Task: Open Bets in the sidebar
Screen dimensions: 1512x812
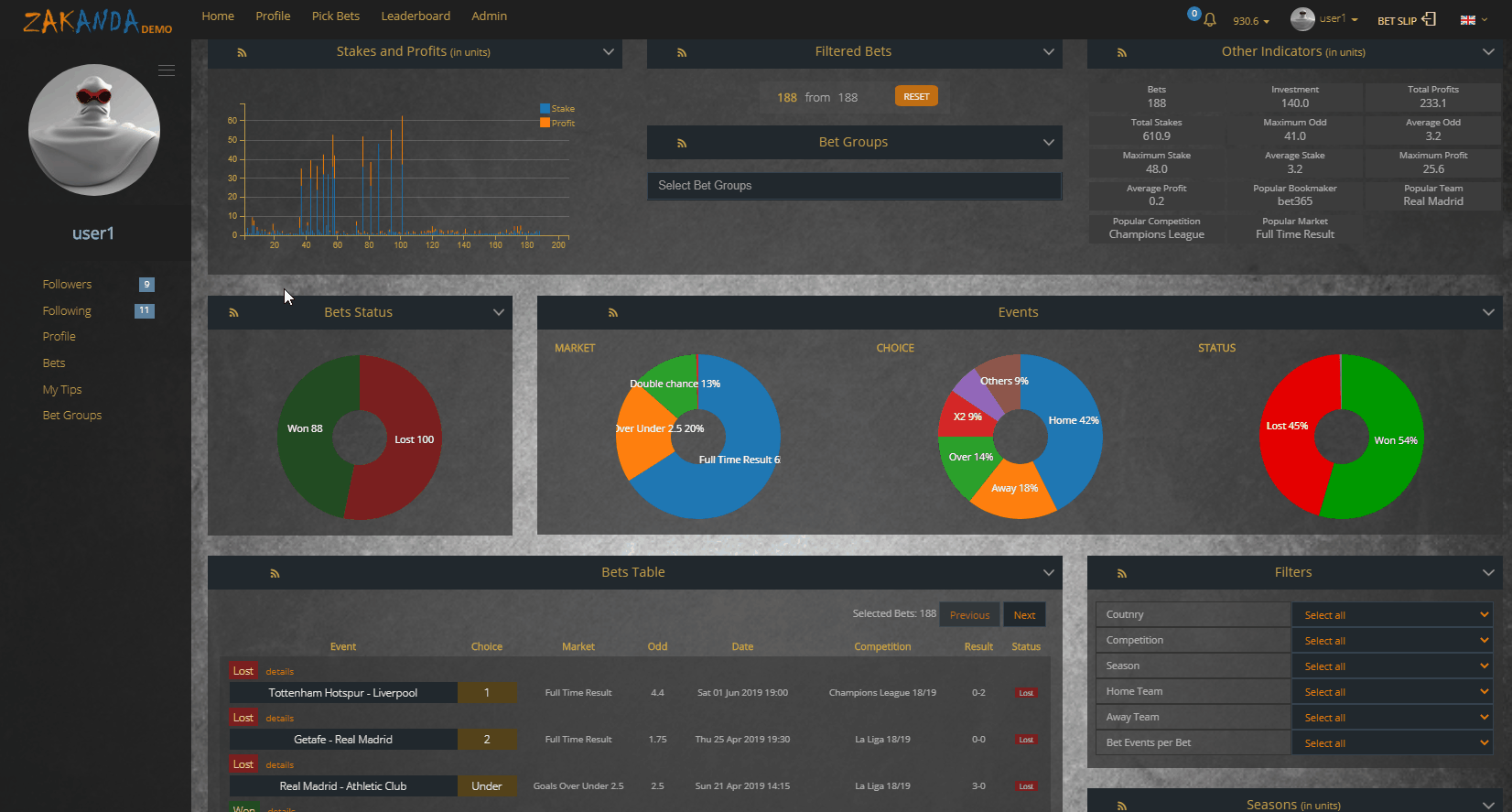Action: (54, 363)
